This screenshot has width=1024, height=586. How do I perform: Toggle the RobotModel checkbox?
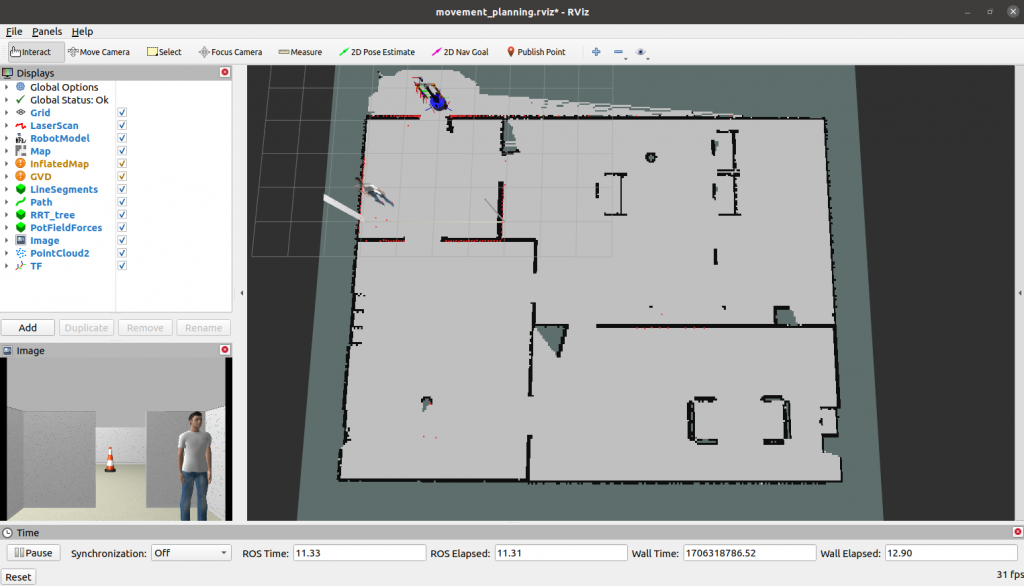(122, 138)
